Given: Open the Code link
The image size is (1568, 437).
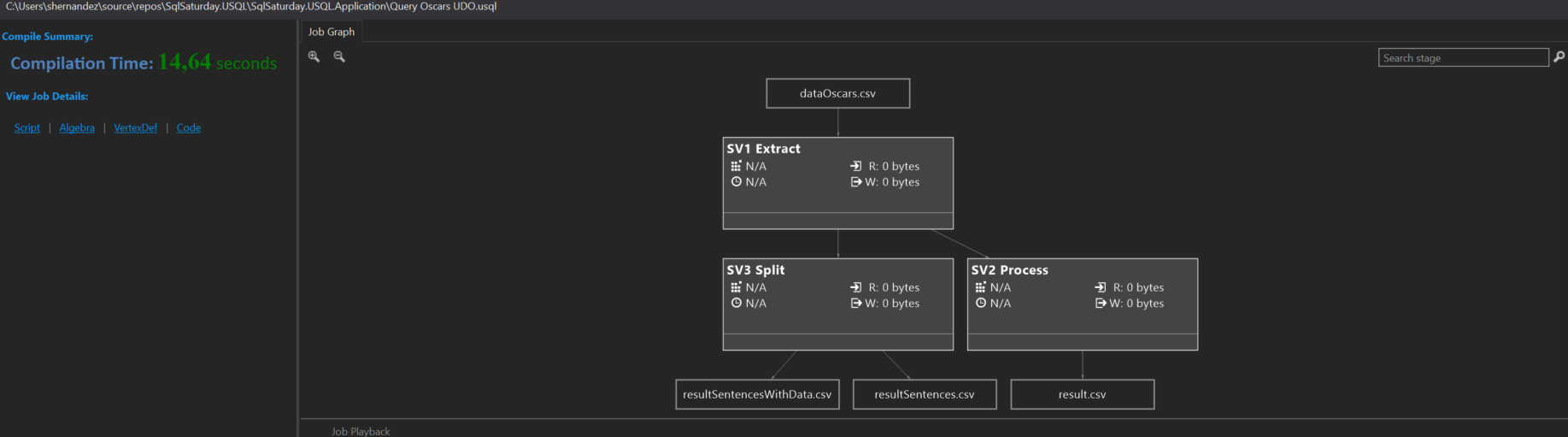Looking at the screenshot, I should pos(189,128).
